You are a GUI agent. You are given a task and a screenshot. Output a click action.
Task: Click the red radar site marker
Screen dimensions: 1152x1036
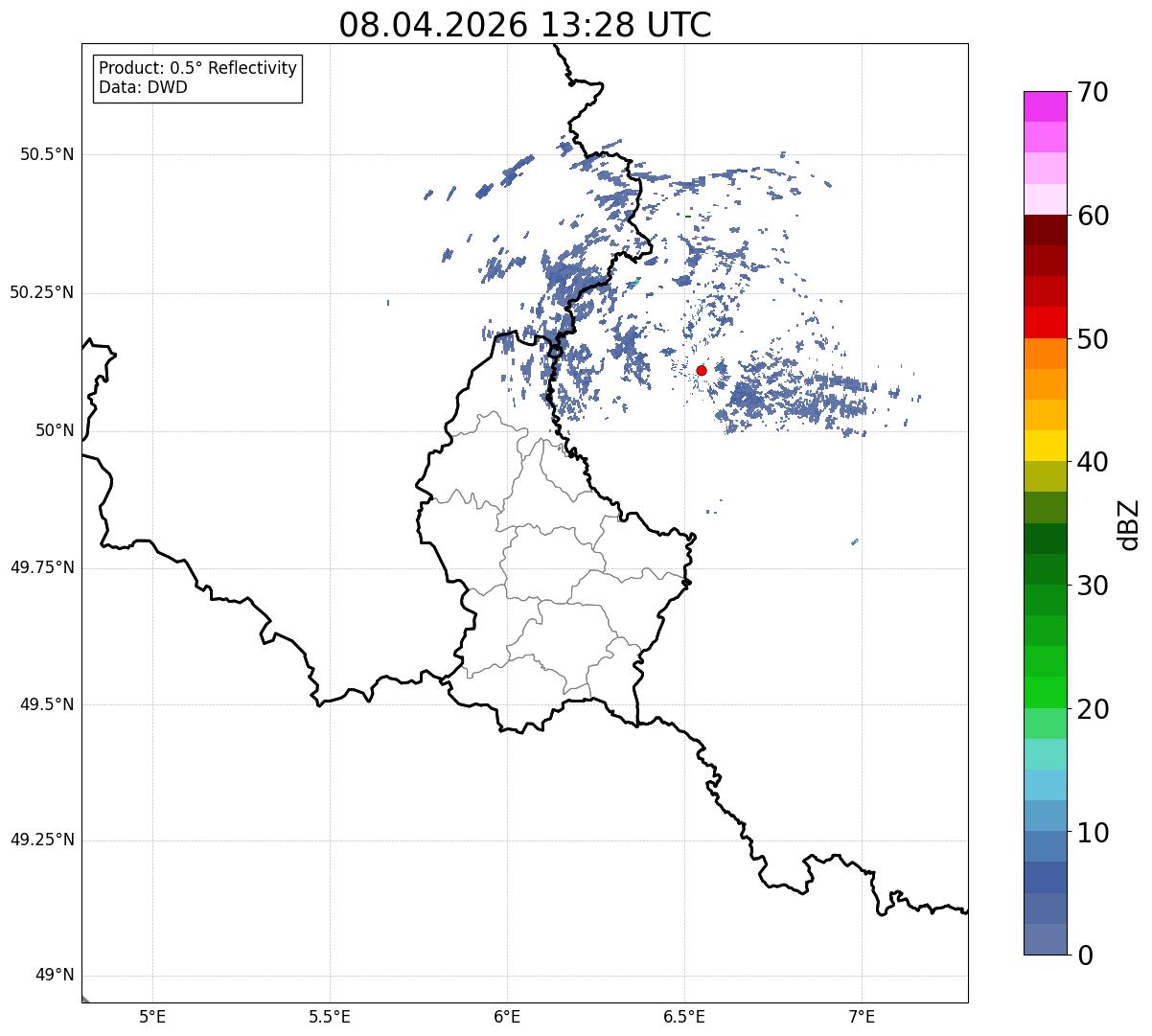[x=702, y=370]
